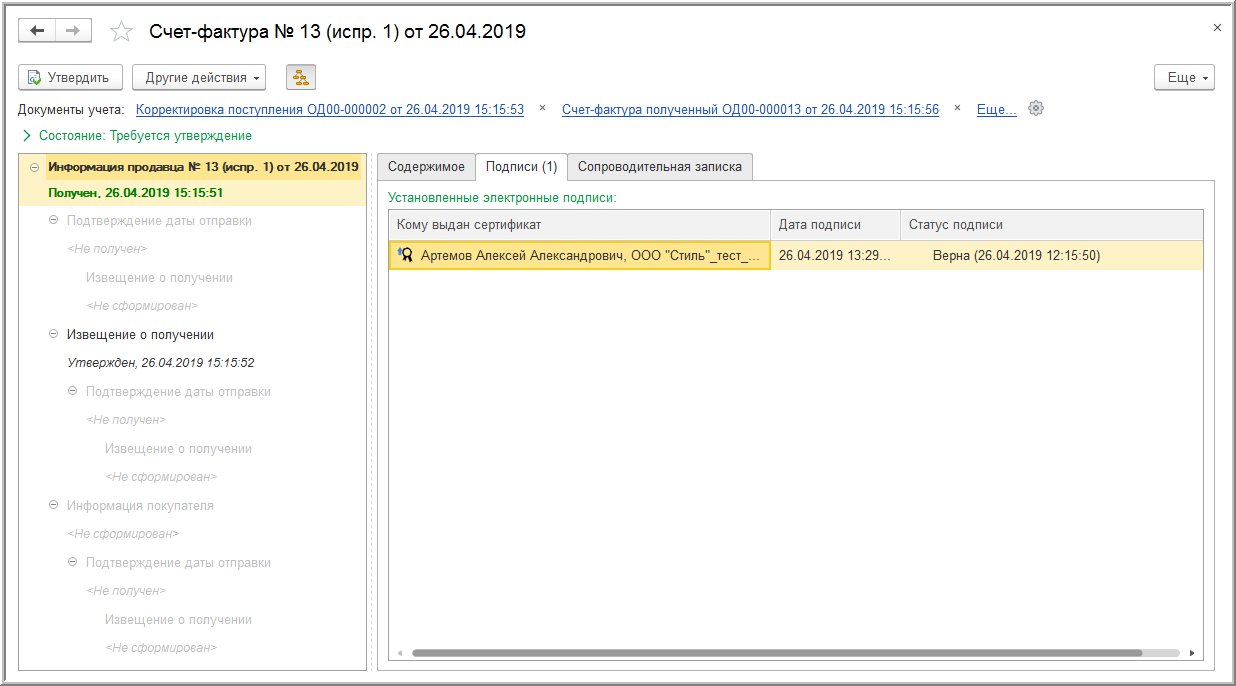Remove Корректировка поступления link with its x icon
This screenshot has height=686, width=1236.
(542, 108)
